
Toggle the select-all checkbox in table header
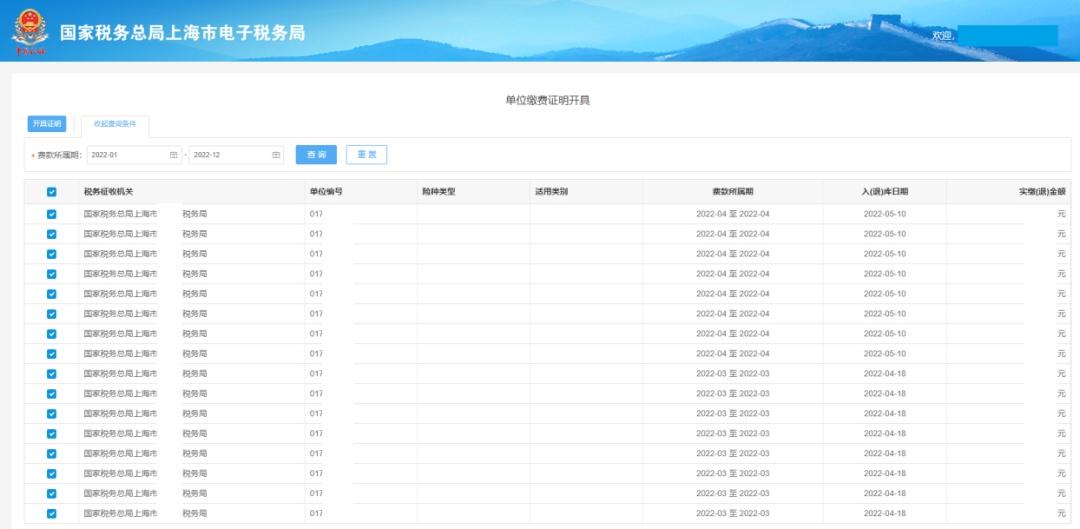pos(52,192)
